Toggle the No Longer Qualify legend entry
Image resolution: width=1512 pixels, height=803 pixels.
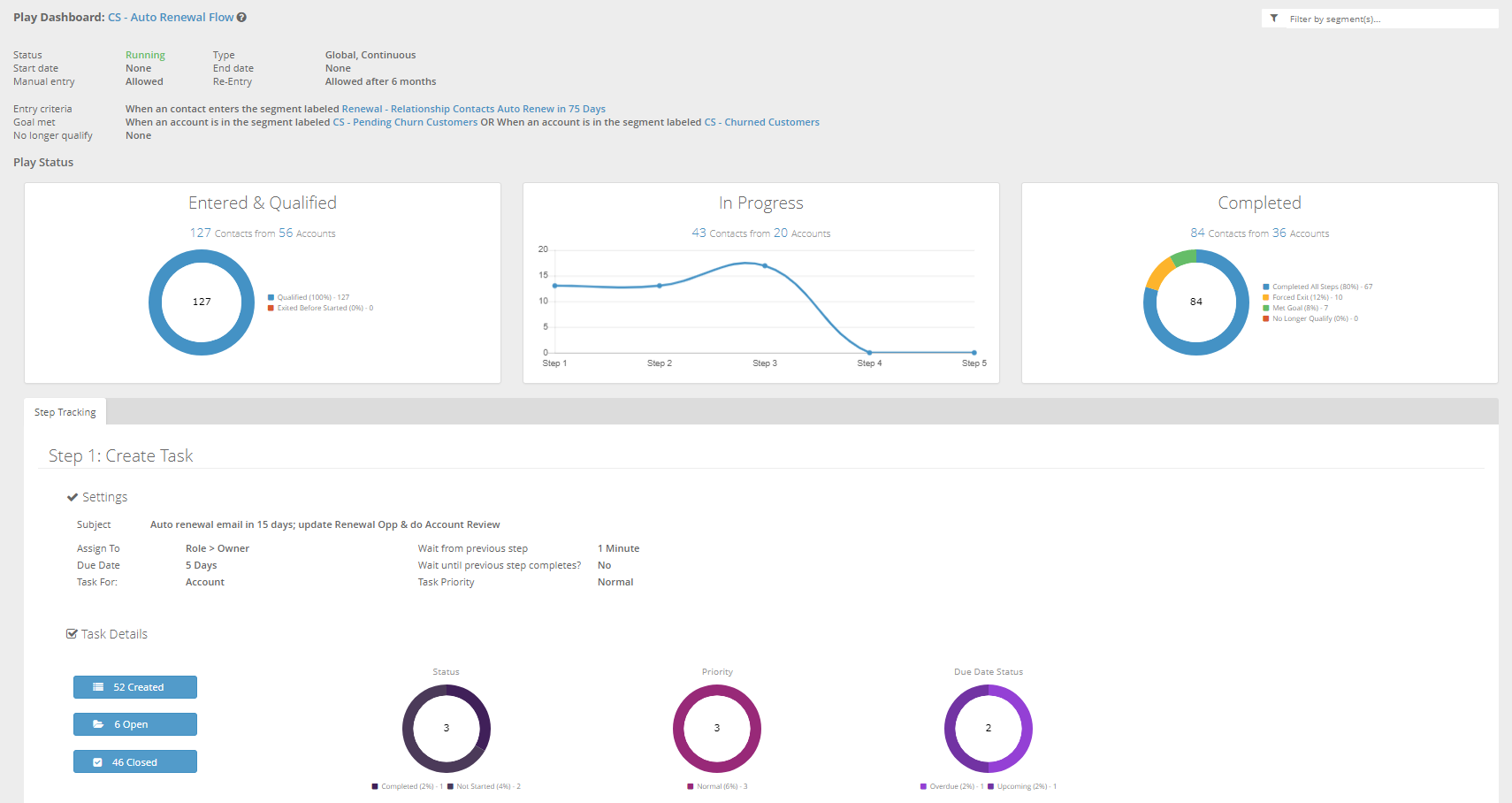coord(1310,319)
